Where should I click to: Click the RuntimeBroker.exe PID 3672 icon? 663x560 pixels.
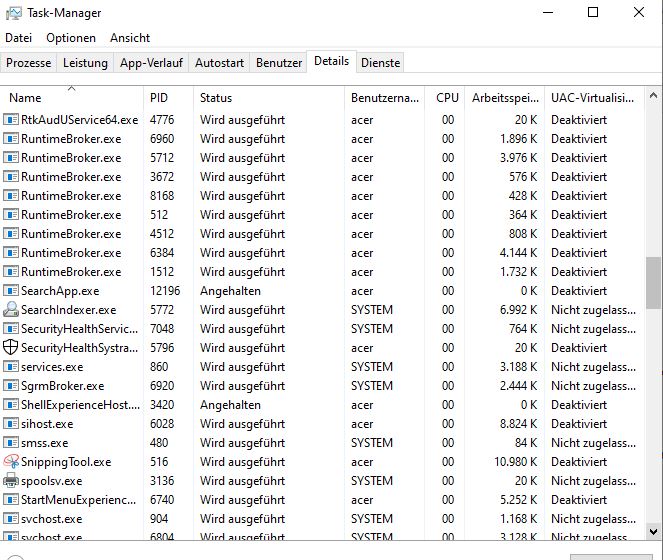[x=11, y=177]
